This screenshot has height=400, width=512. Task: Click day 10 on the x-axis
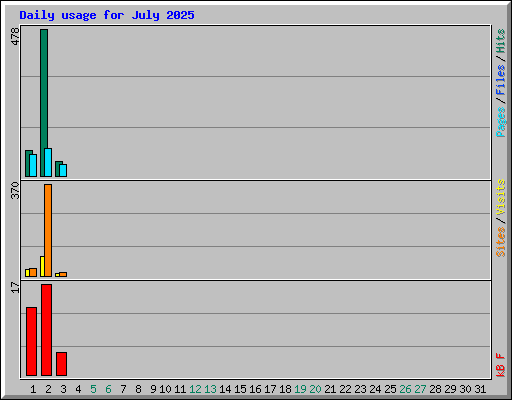165,389
